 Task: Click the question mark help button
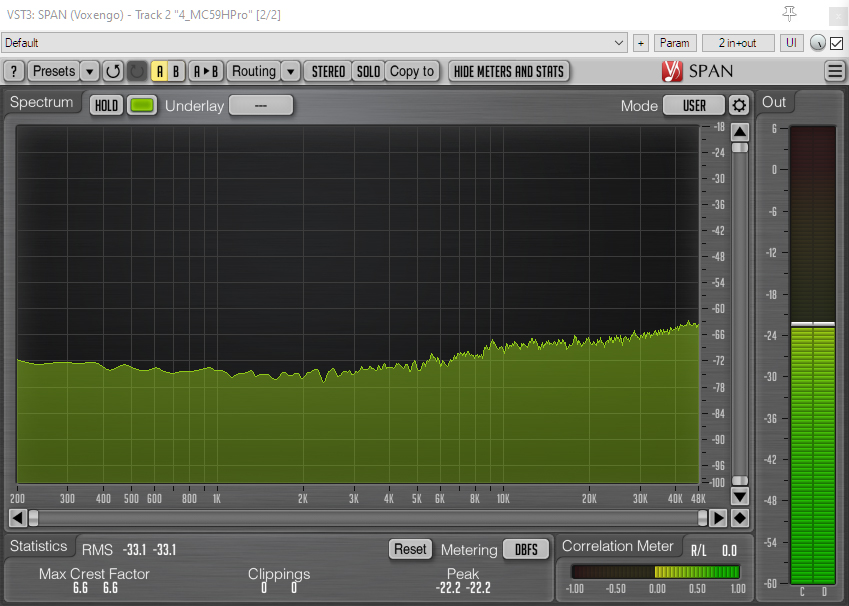(x=14, y=71)
